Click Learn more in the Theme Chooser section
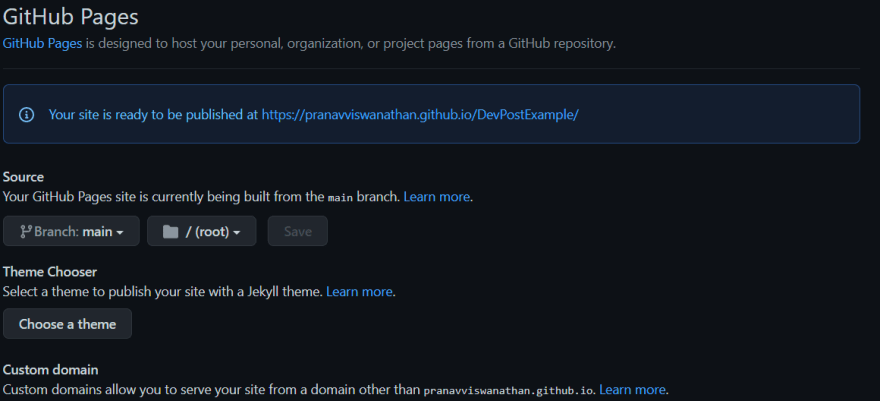 coord(359,292)
